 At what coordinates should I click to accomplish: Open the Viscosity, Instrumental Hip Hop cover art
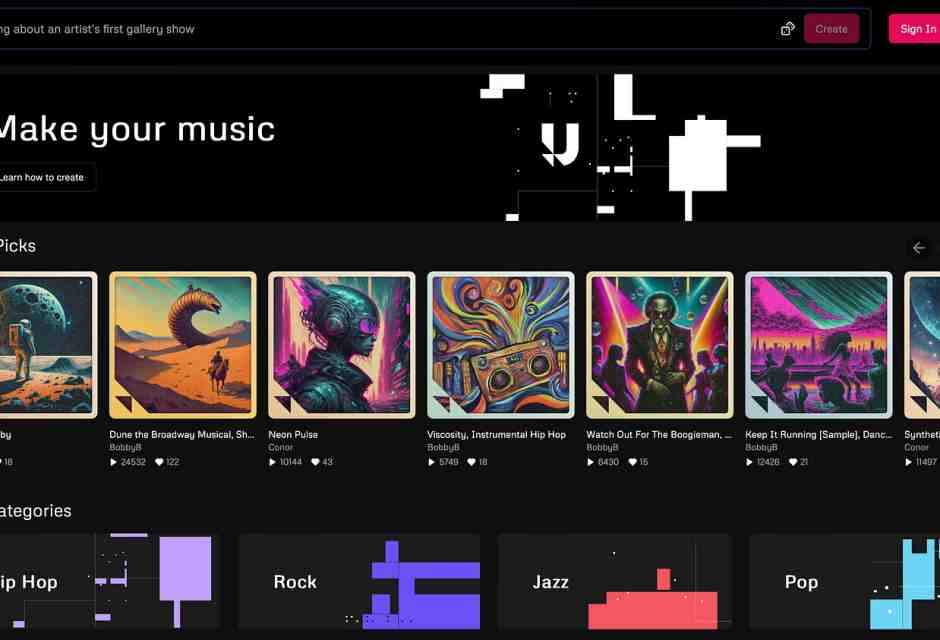point(501,345)
